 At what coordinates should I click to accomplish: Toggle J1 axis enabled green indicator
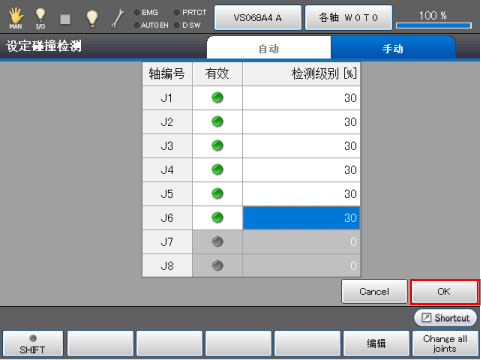pos(217,98)
